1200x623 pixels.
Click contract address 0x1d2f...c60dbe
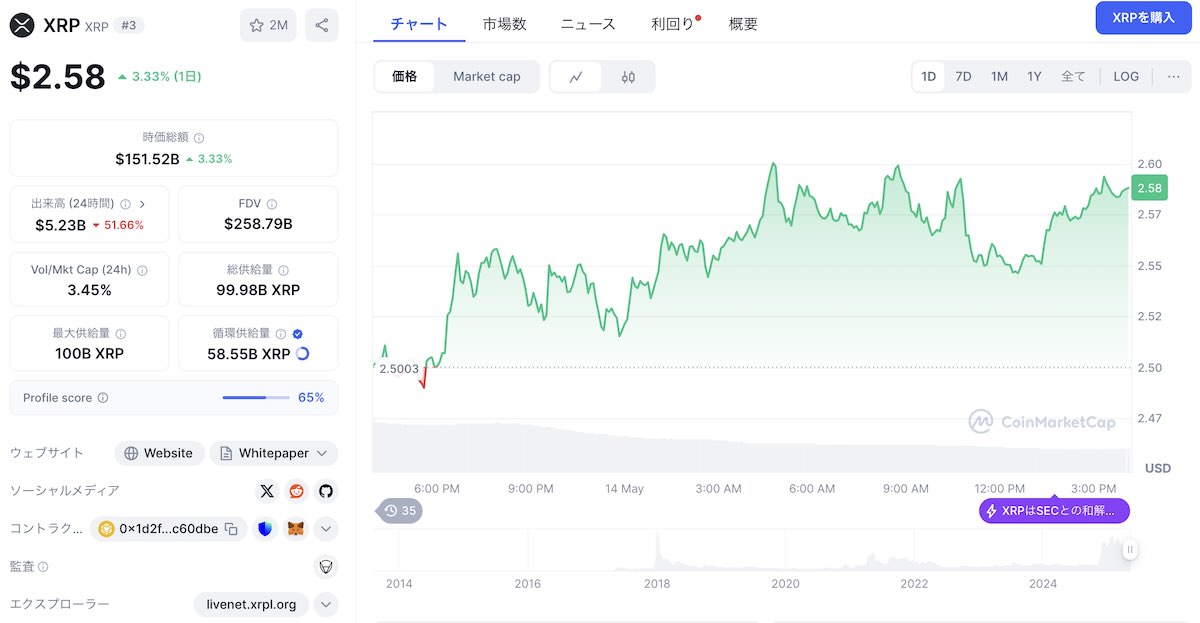coord(169,529)
